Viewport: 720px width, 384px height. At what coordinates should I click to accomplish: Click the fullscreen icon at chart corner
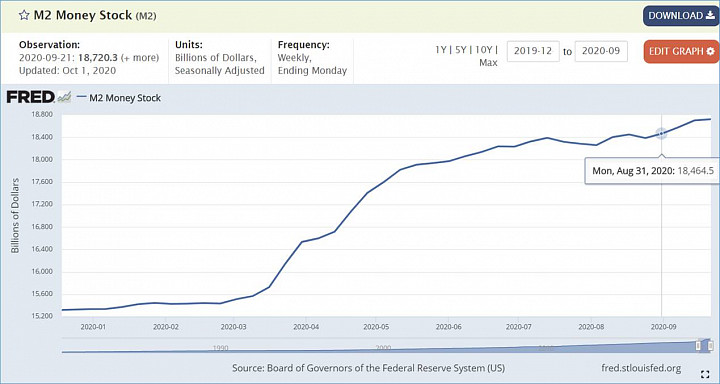tap(705, 373)
